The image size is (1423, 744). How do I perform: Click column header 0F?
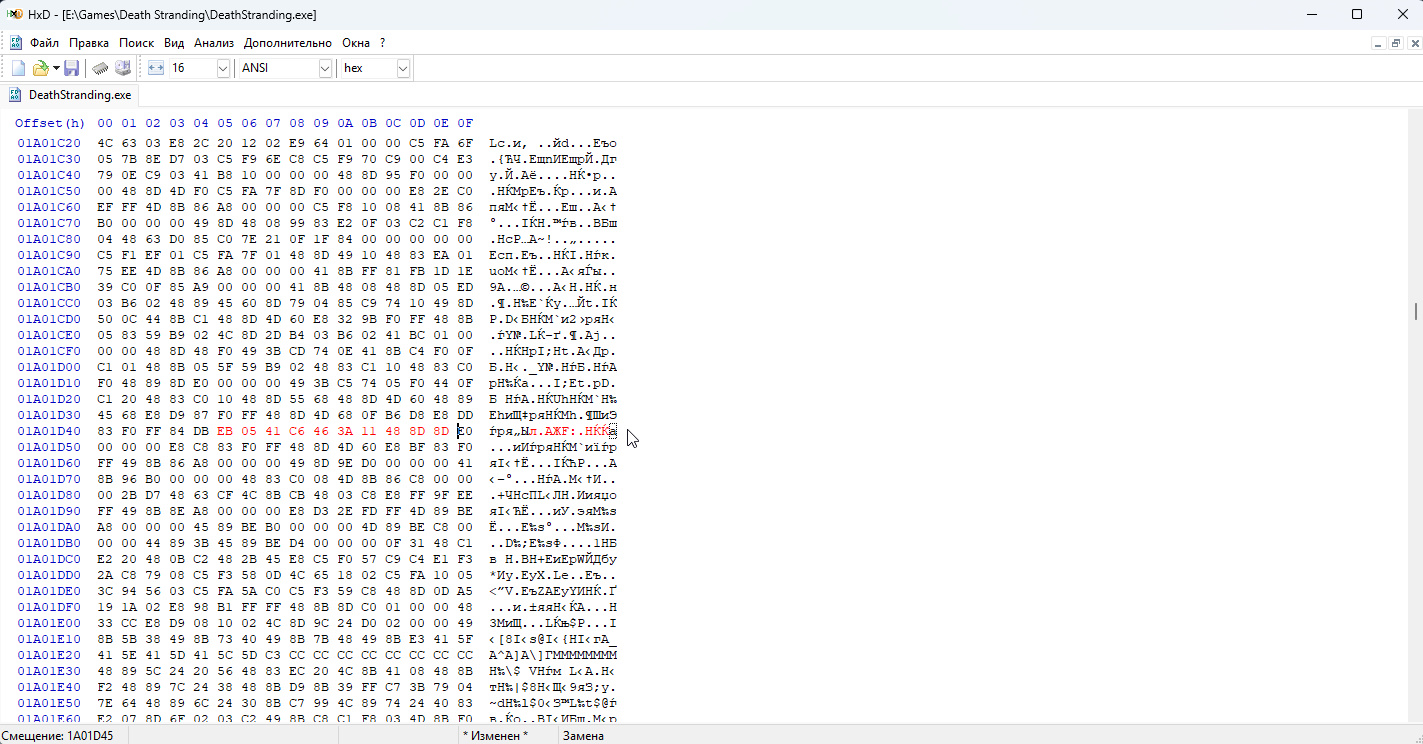pos(465,123)
